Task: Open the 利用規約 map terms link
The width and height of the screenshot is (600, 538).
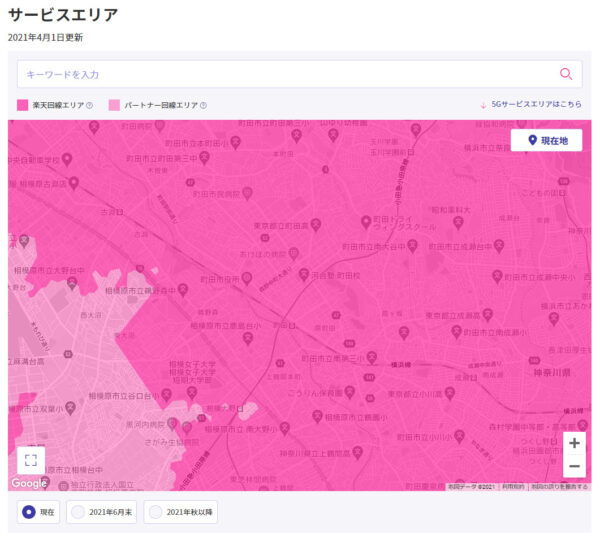Action: pyautogui.click(x=514, y=487)
